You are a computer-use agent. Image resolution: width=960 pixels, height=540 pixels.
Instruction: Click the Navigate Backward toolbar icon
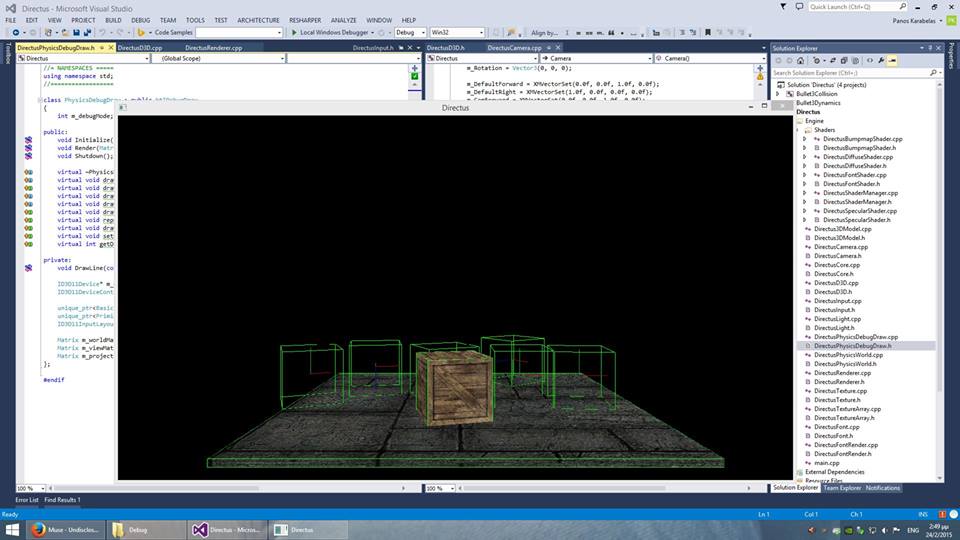click(15, 32)
